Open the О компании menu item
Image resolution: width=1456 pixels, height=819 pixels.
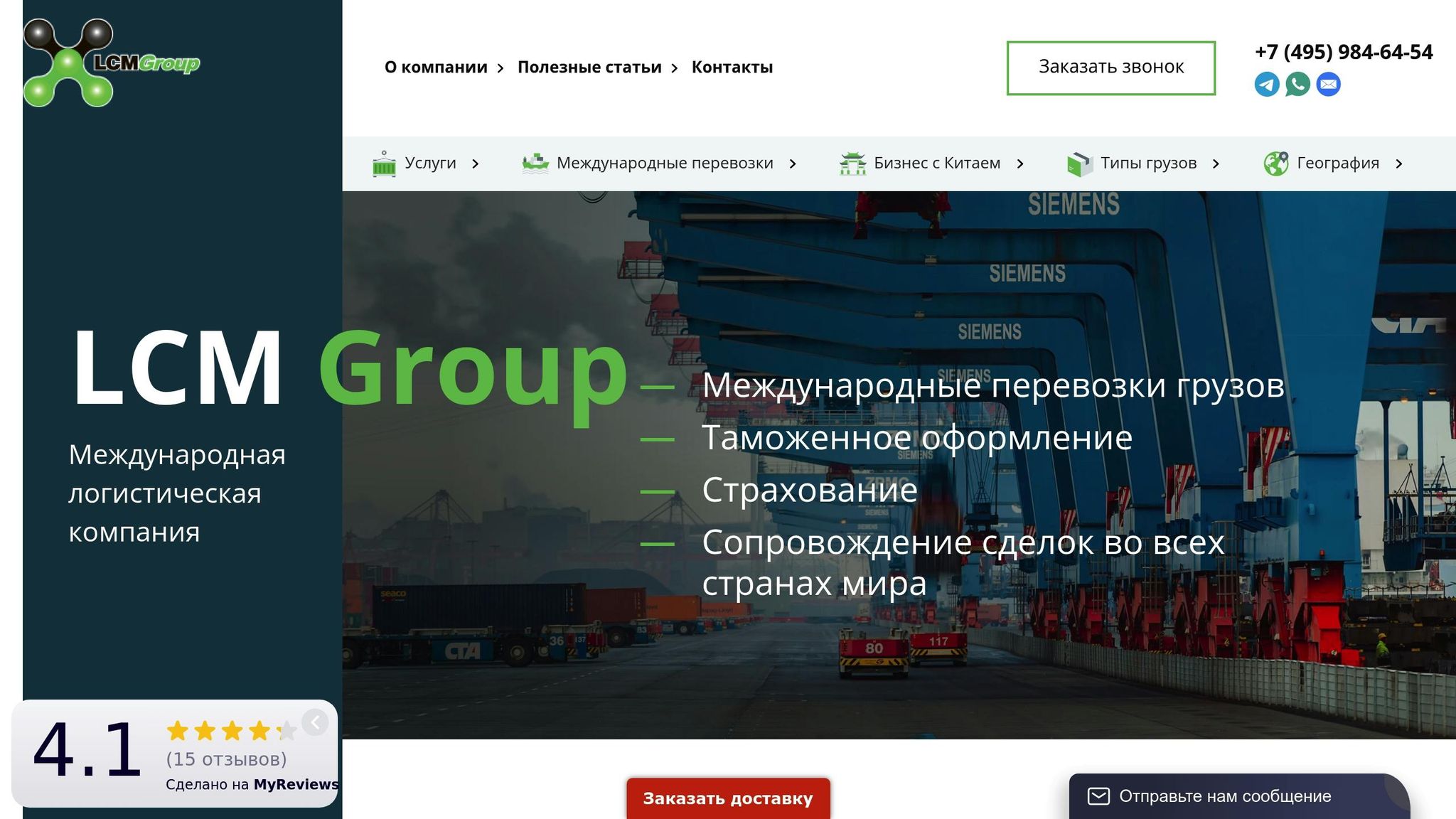point(435,67)
